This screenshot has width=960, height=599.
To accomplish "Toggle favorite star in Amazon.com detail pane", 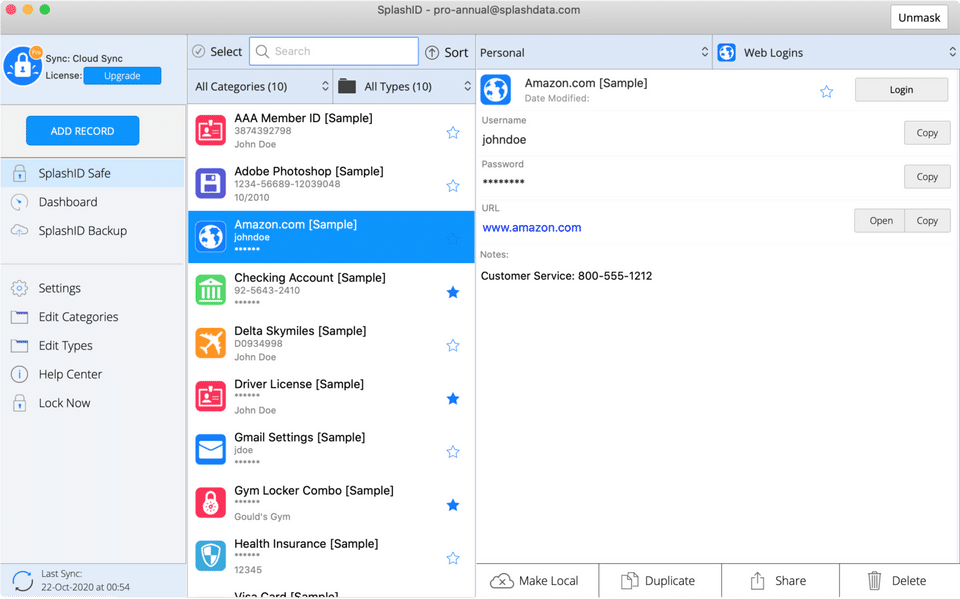I will (827, 91).
